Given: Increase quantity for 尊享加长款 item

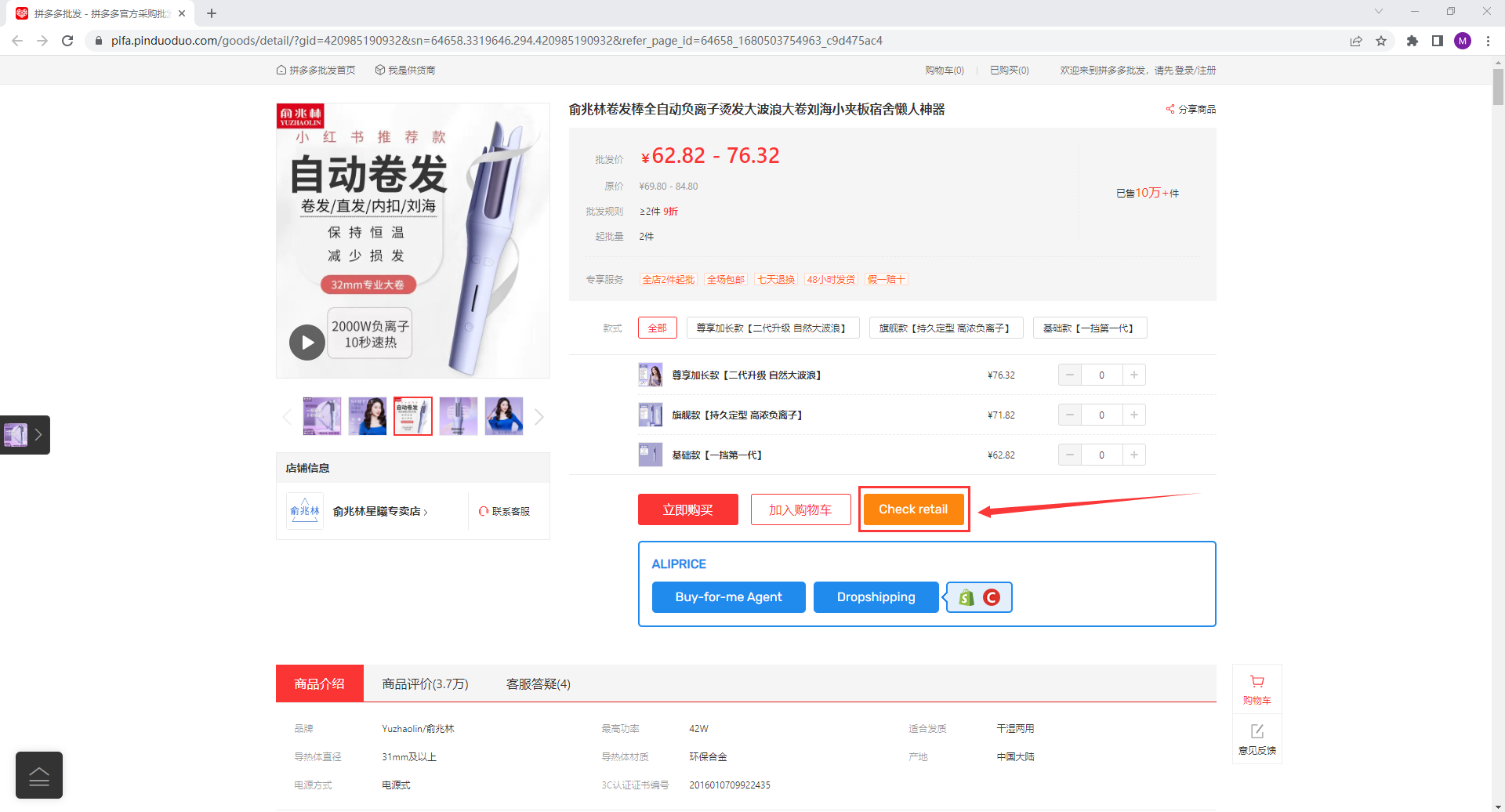Looking at the screenshot, I should pos(1134,375).
